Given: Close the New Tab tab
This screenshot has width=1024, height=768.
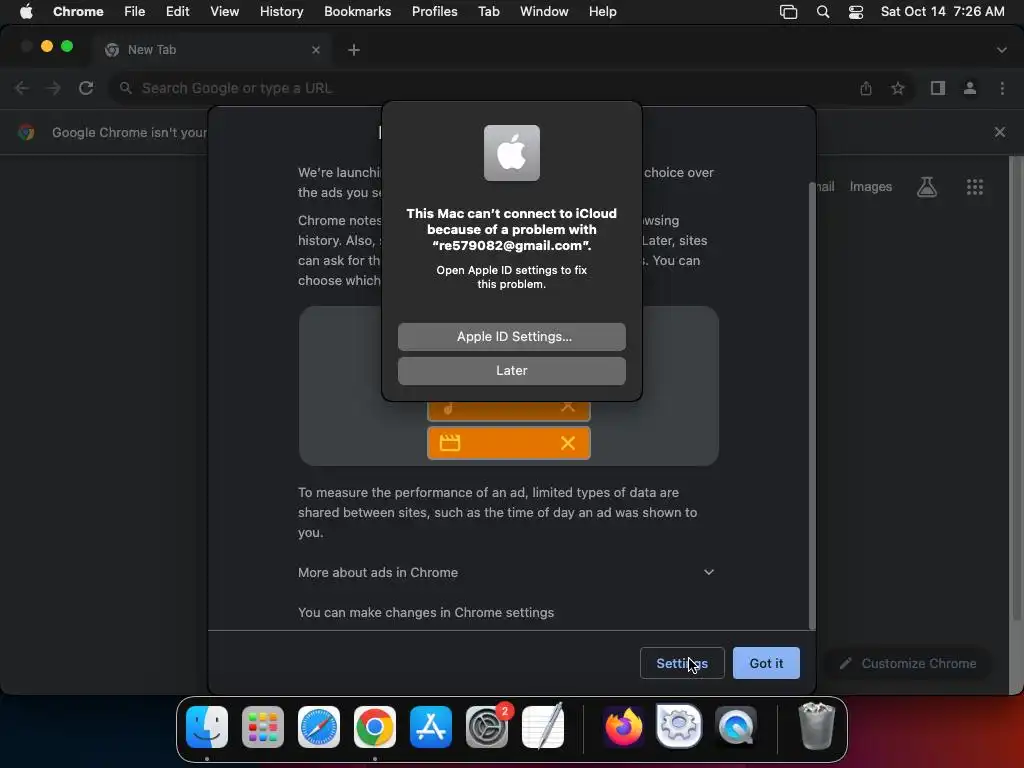Looking at the screenshot, I should coord(315,50).
